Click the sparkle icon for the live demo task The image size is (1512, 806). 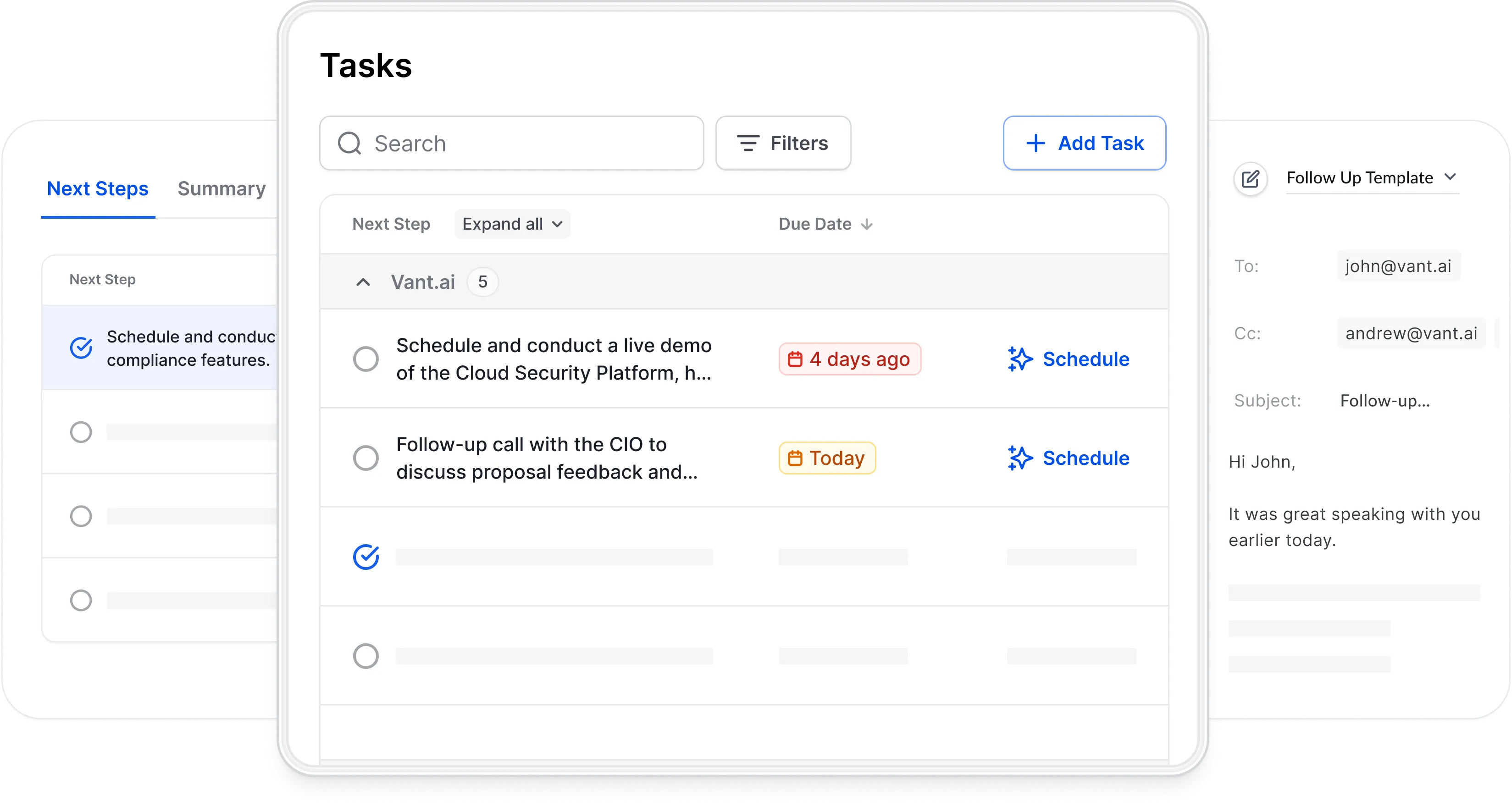1020,359
